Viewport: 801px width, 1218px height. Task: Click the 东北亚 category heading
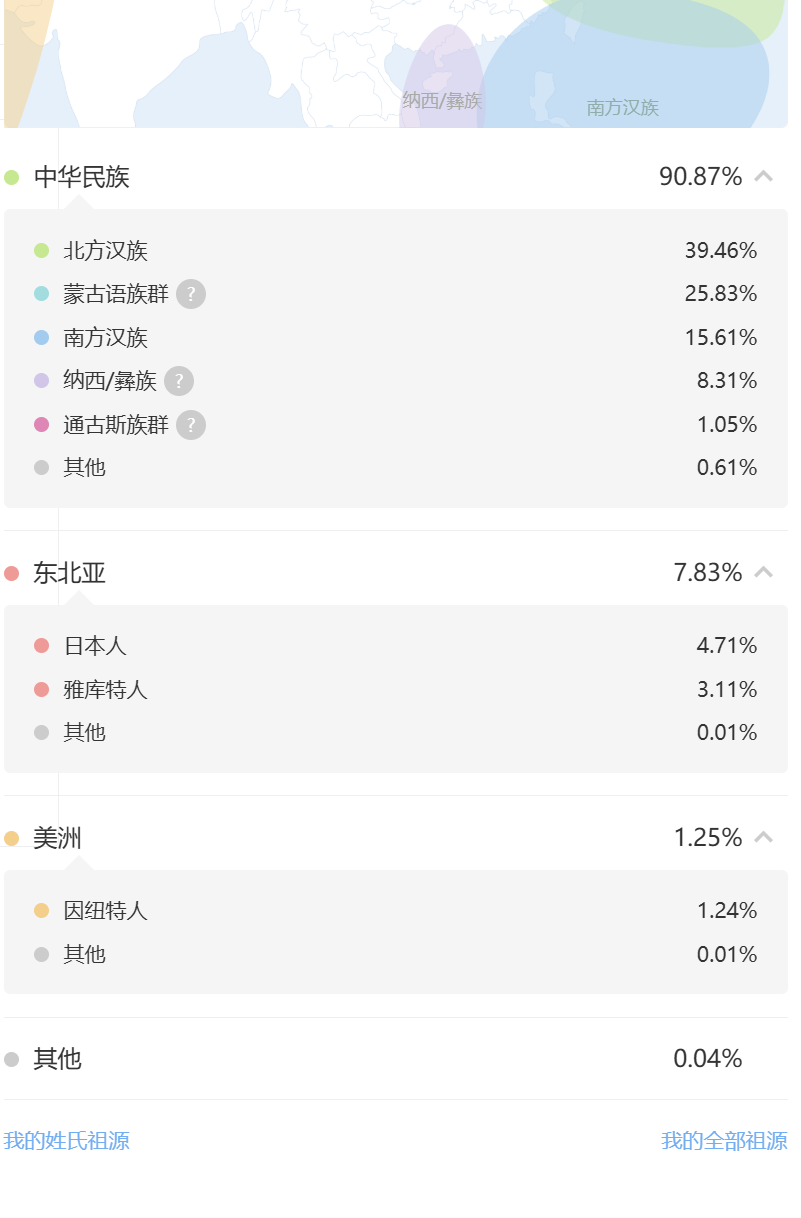(x=69, y=573)
